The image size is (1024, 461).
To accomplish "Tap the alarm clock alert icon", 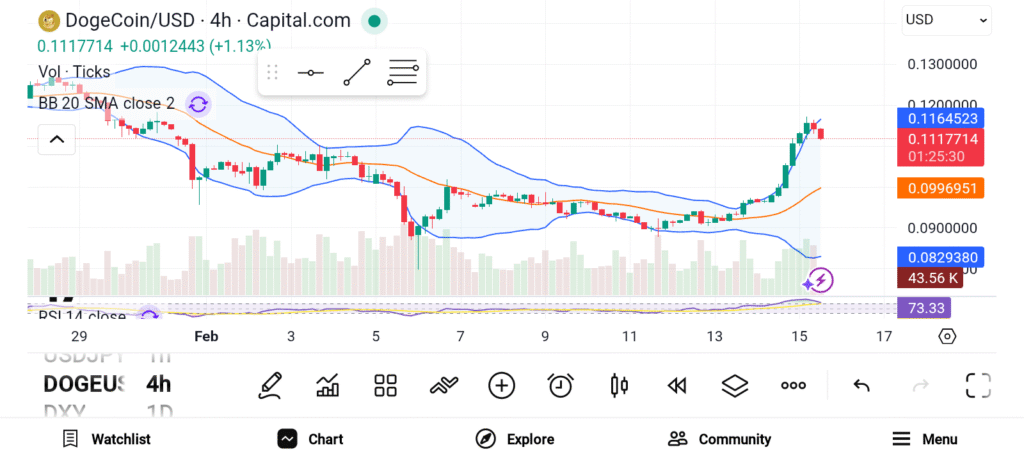I will click(560, 385).
